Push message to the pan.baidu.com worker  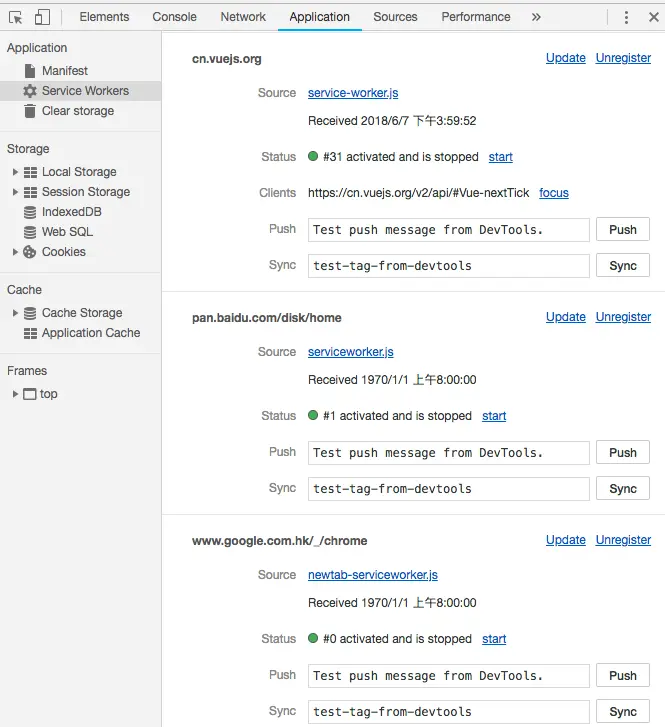[x=623, y=453]
